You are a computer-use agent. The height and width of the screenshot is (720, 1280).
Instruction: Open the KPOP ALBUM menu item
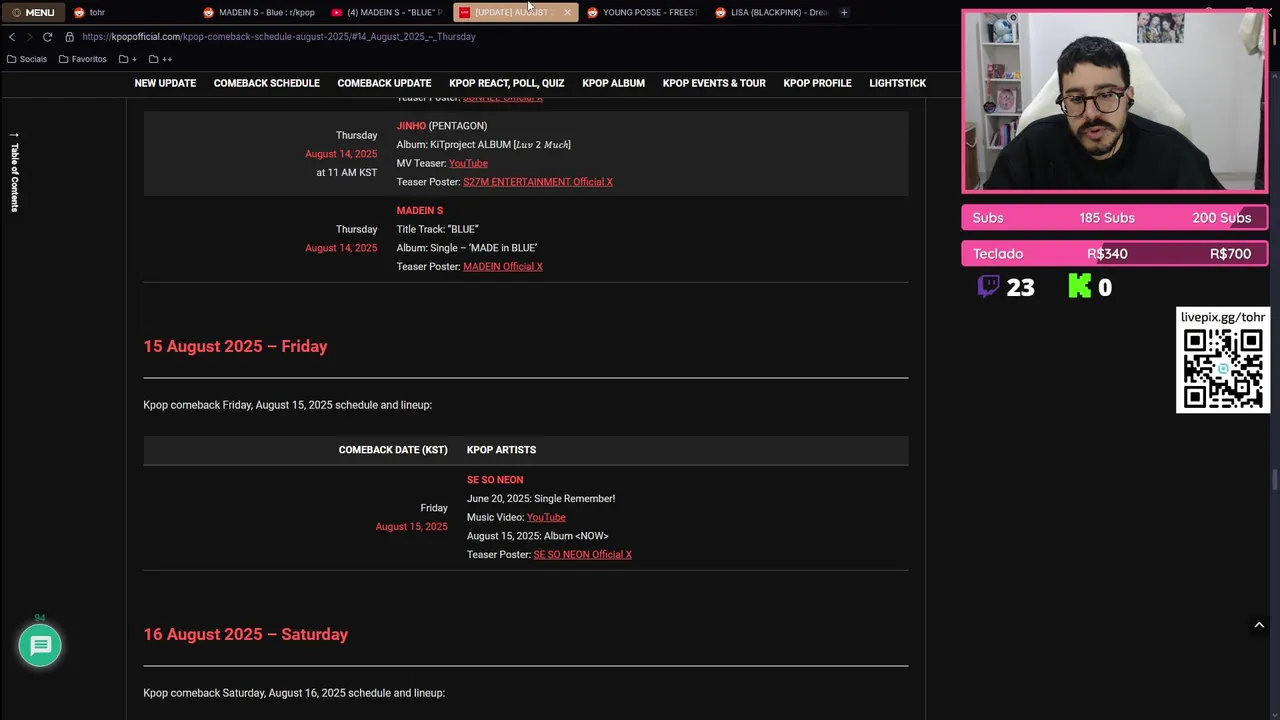click(613, 83)
